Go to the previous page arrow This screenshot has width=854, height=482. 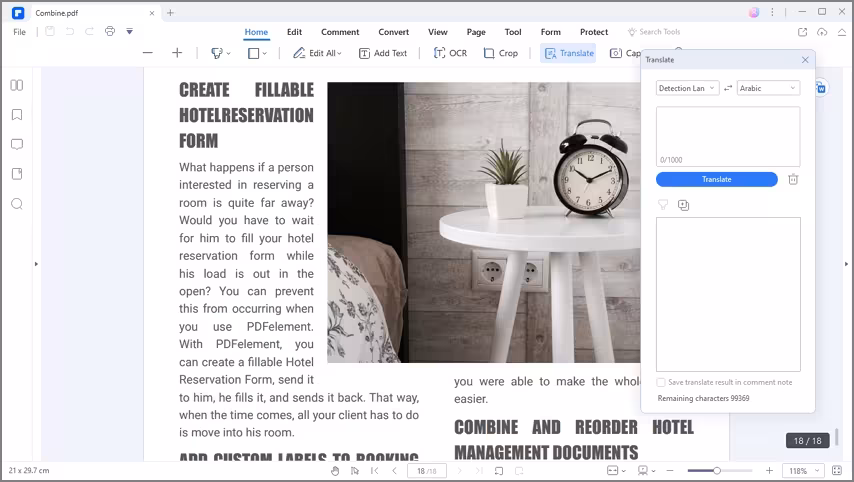[x=394, y=471]
